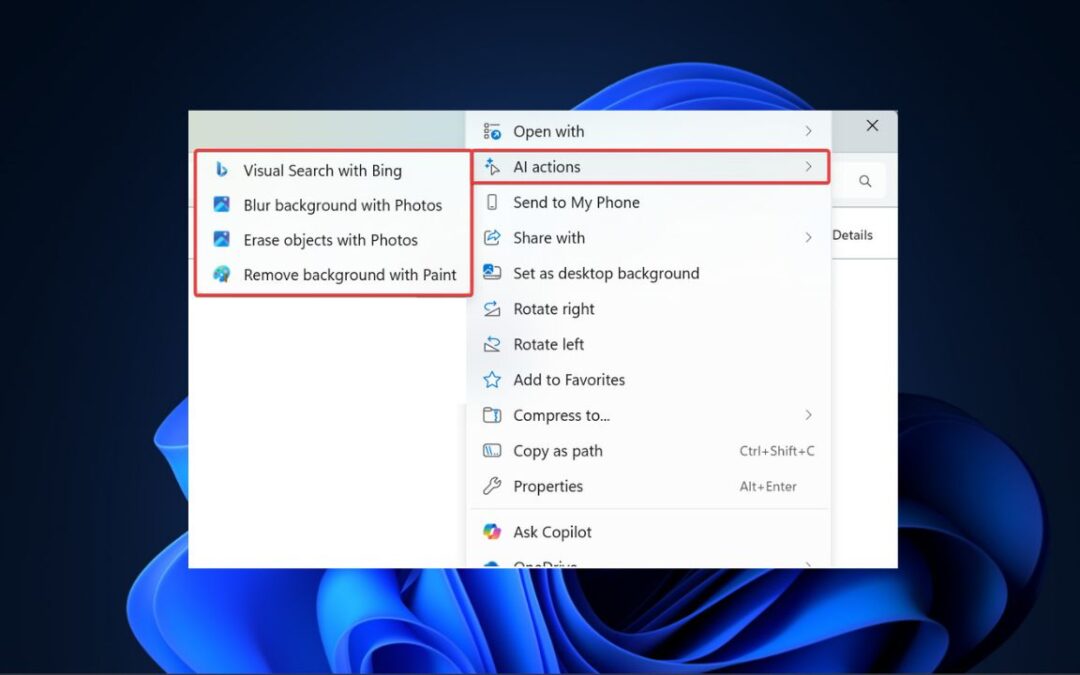Click the Properties wrench icon
The width and height of the screenshot is (1080, 675).
492,486
